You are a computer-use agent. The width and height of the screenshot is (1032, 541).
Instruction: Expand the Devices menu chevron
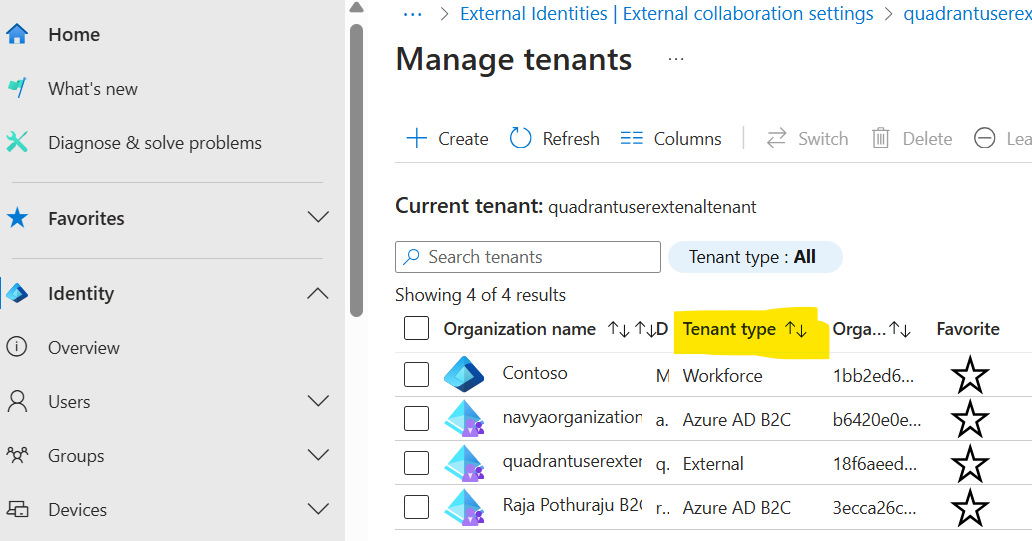click(319, 509)
